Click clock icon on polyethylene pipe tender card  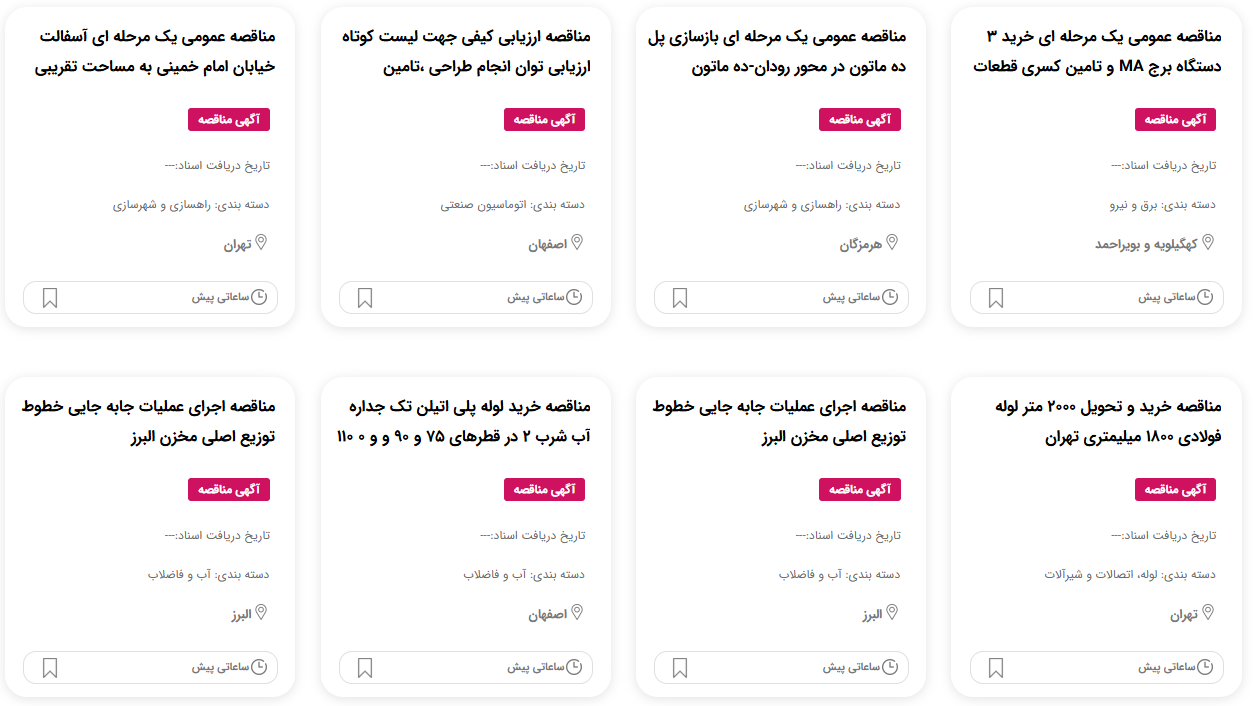click(x=574, y=667)
